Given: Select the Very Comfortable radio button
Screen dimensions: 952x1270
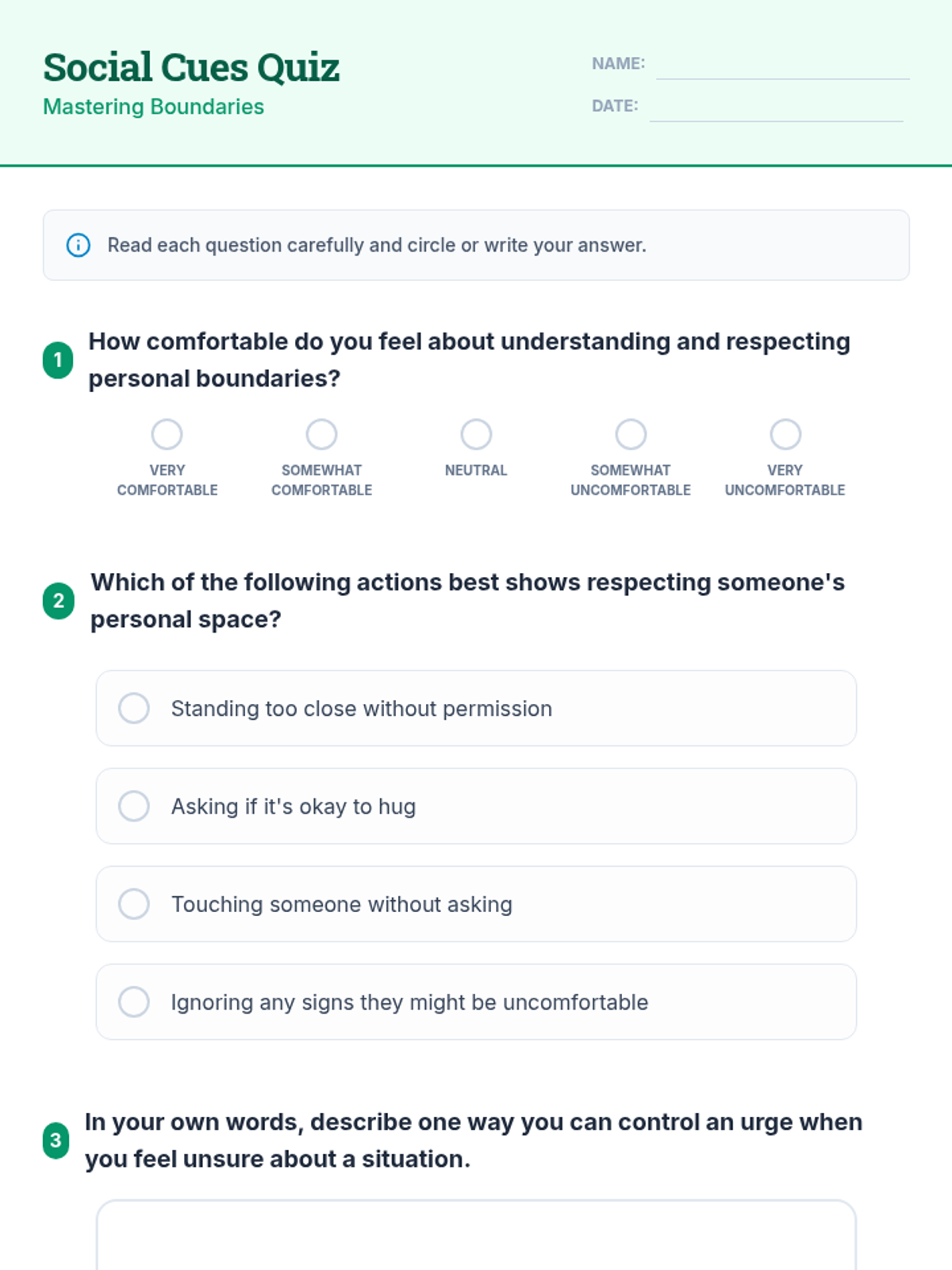Looking at the screenshot, I should click(167, 434).
